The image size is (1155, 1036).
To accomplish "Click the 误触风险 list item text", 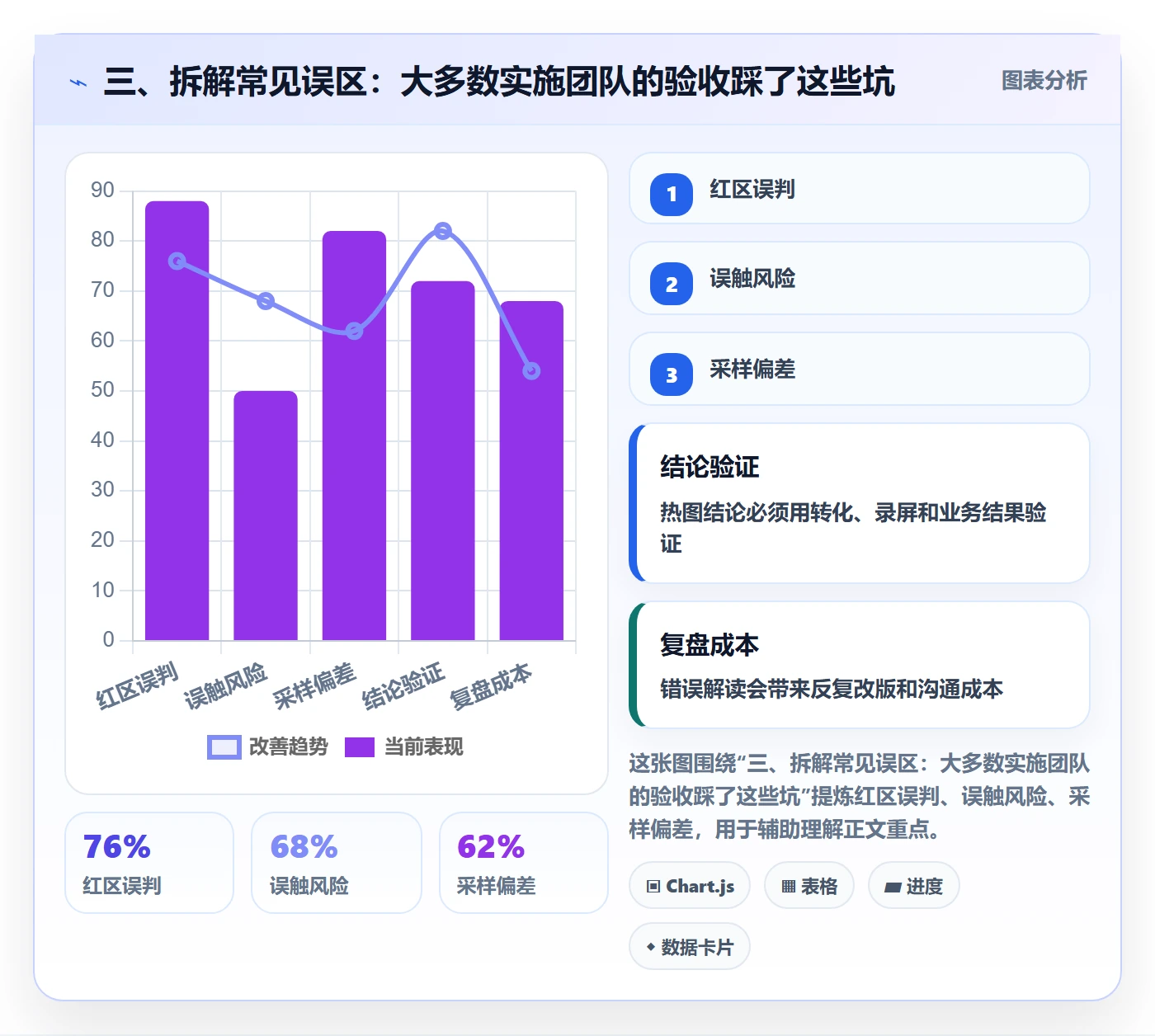I will click(752, 279).
